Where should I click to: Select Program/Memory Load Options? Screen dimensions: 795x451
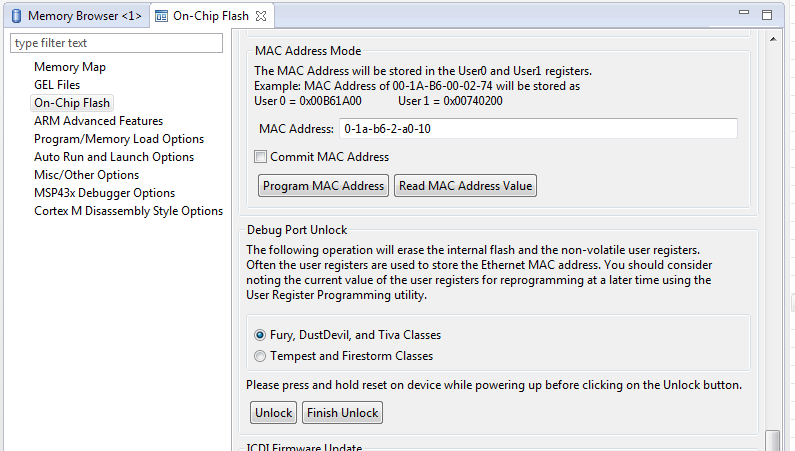119,139
